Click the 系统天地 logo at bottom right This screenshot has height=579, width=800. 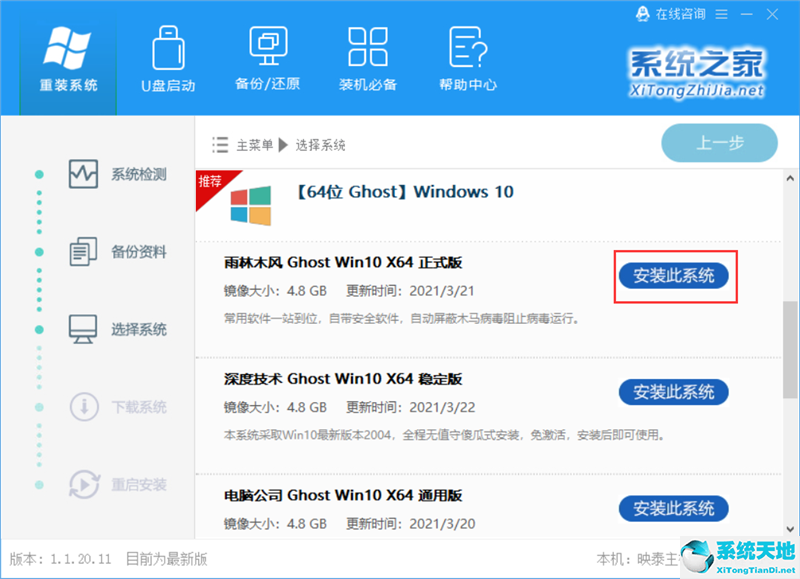point(733,556)
